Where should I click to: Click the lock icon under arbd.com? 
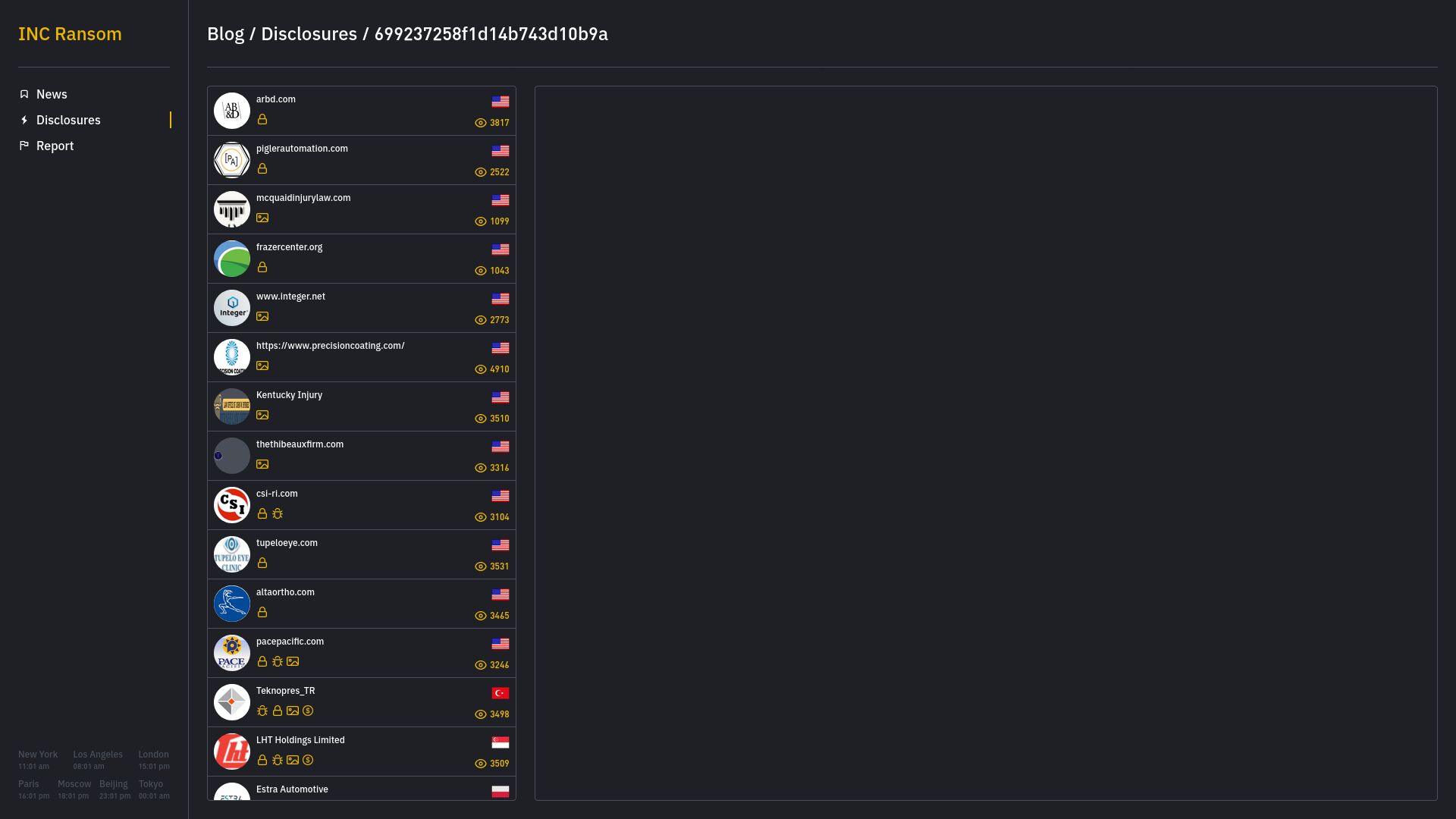[x=262, y=119]
